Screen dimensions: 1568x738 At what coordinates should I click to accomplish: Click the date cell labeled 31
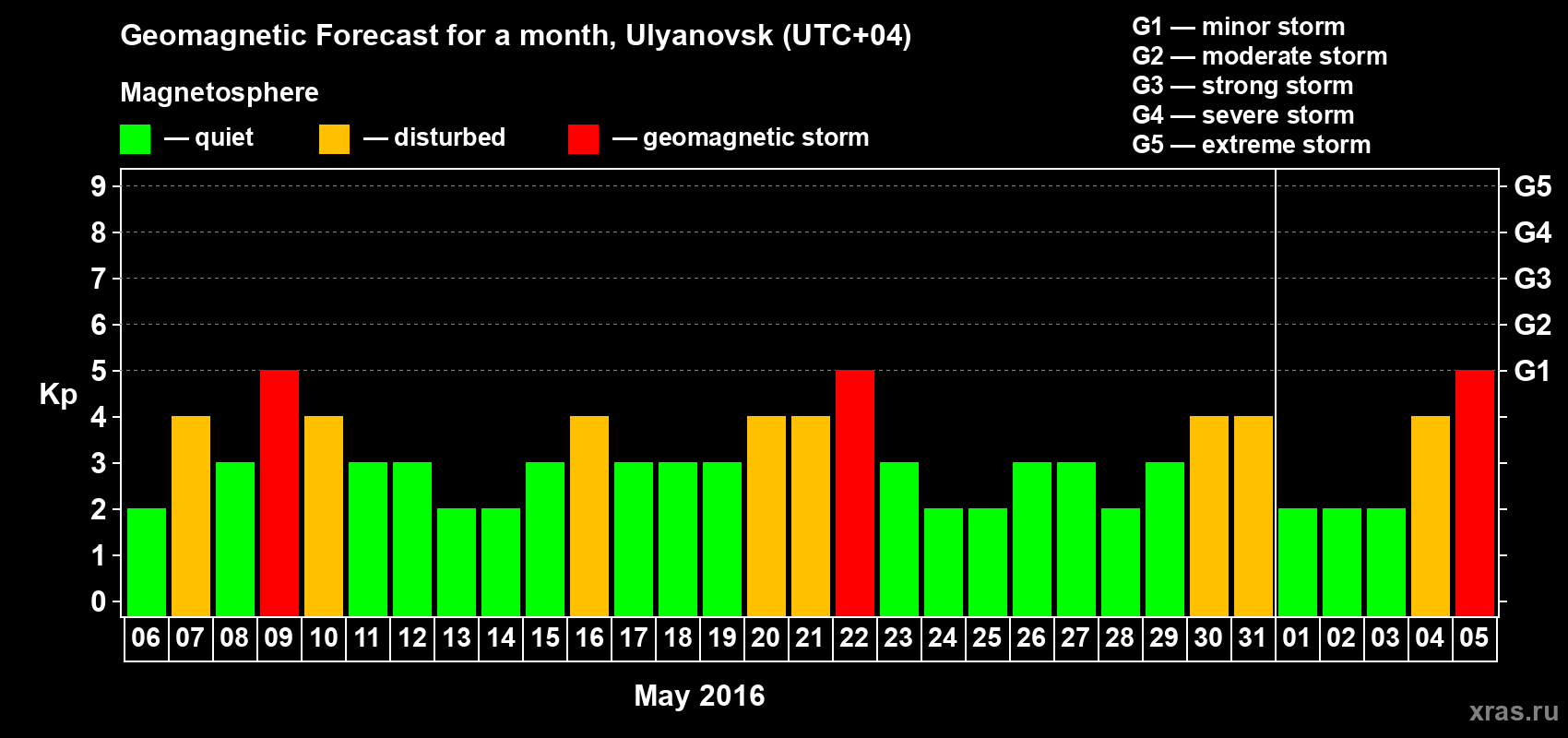[x=1253, y=638]
